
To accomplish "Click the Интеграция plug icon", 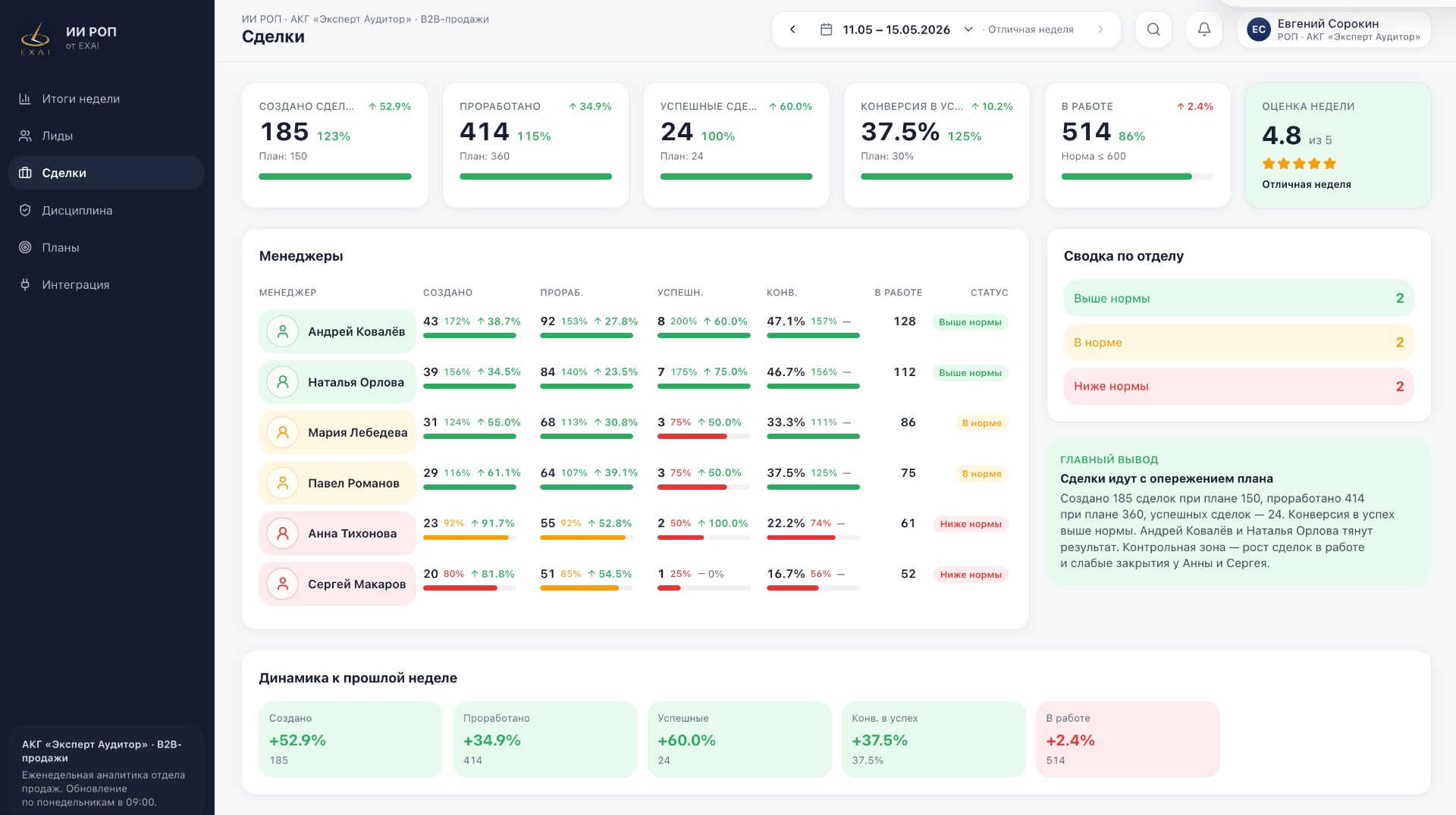I will tap(25, 284).
